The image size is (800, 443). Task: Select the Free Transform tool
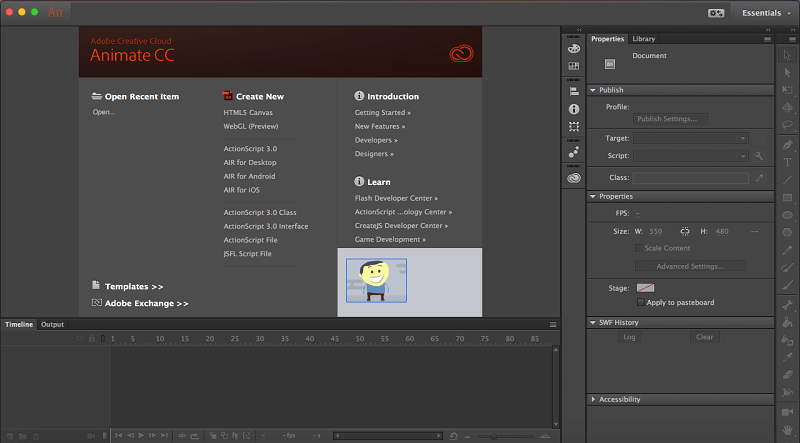[x=787, y=90]
